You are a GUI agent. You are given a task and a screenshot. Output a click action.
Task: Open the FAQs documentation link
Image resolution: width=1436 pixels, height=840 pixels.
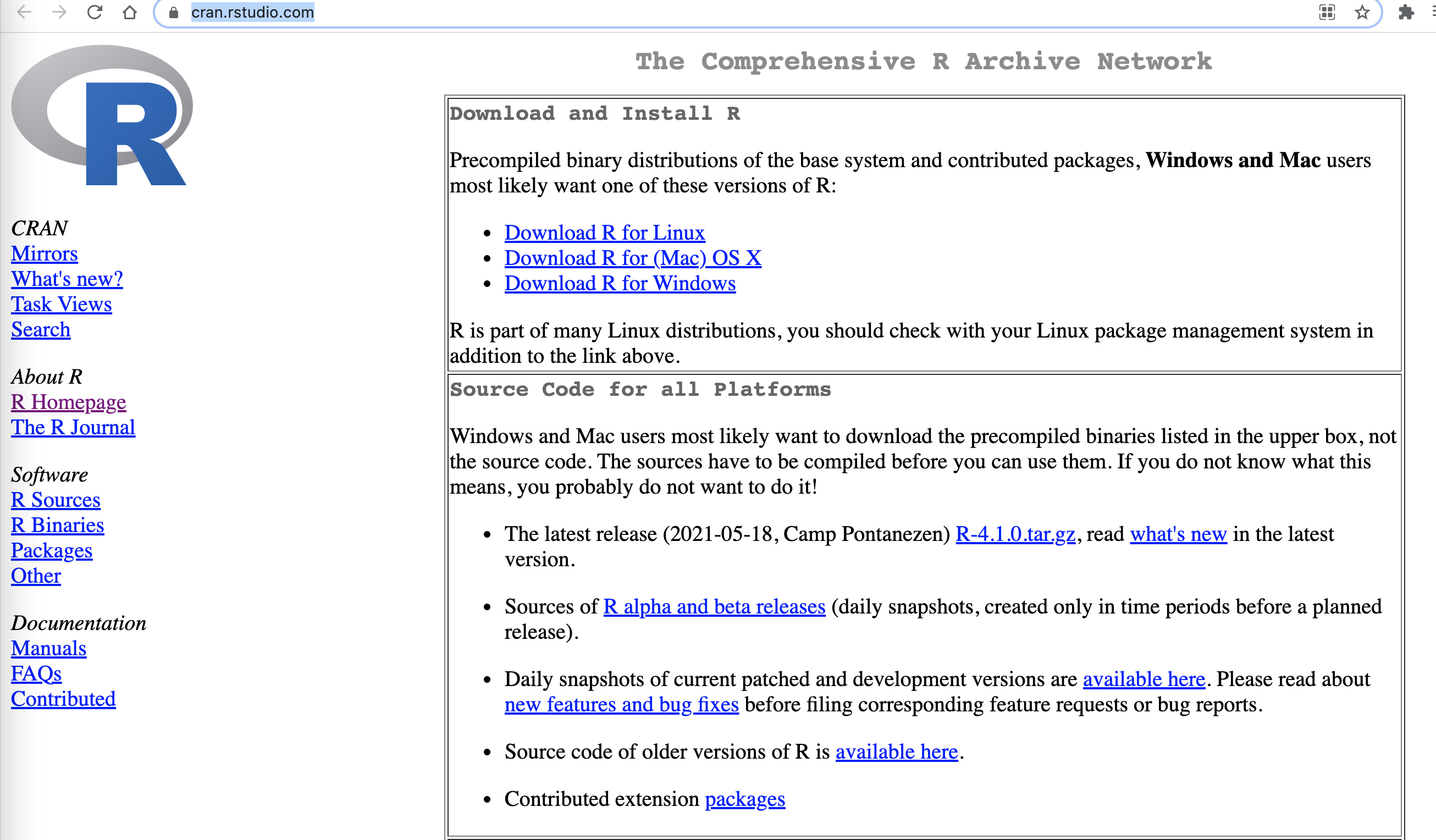36,673
